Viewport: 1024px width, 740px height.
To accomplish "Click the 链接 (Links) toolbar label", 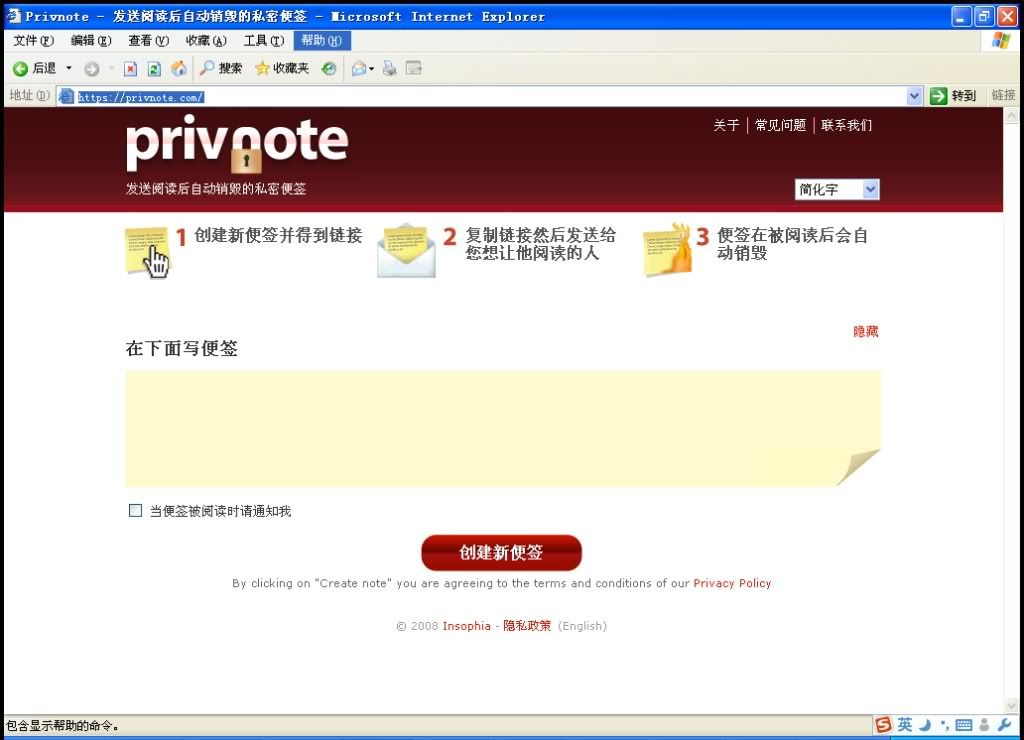I will point(1003,95).
